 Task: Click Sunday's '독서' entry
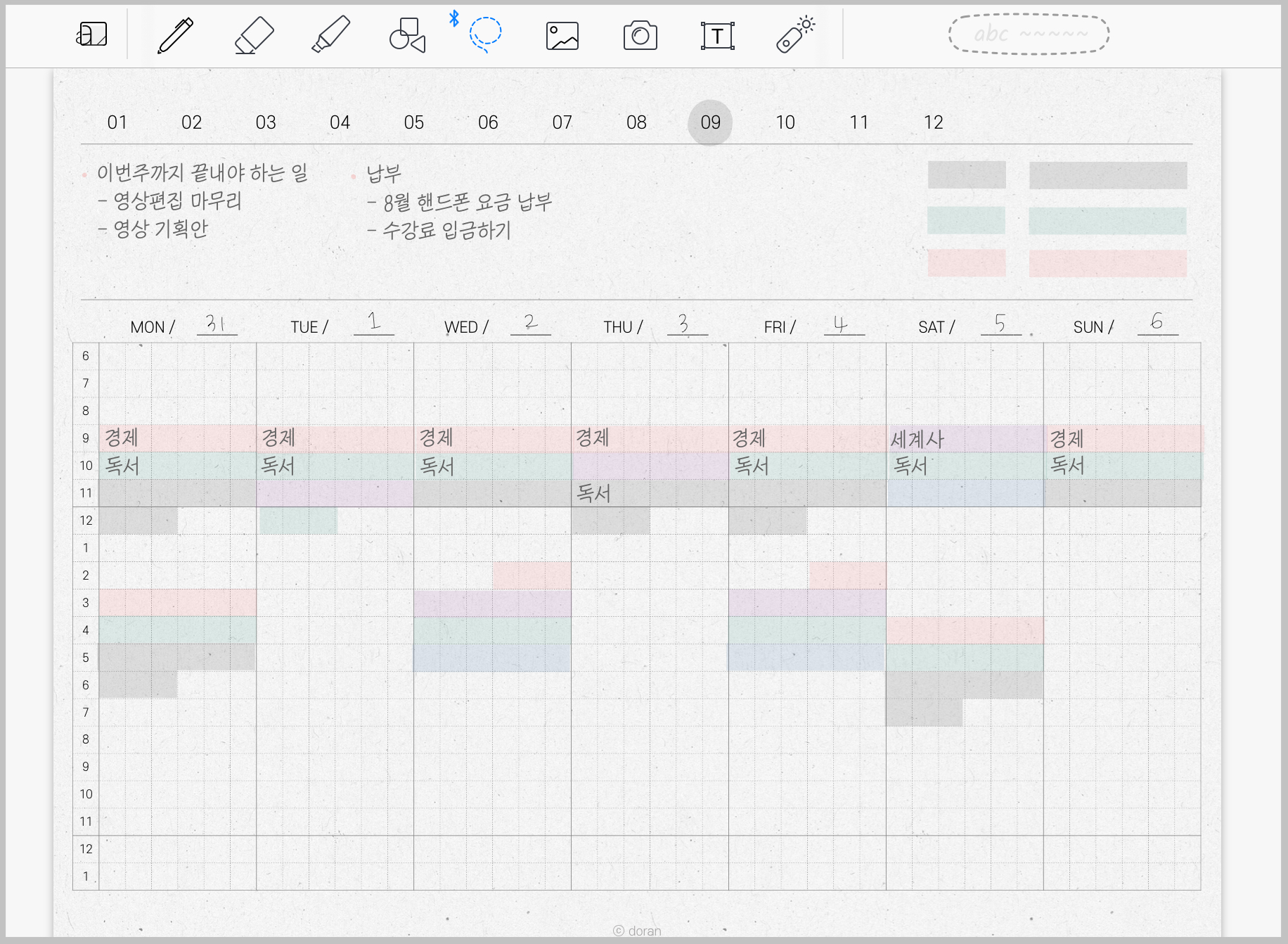pos(1067,465)
